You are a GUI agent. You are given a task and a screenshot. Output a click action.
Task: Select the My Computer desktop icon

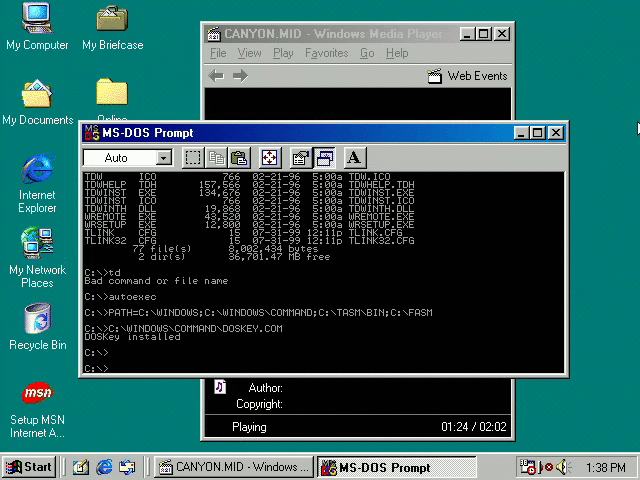[x=37, y=27]
